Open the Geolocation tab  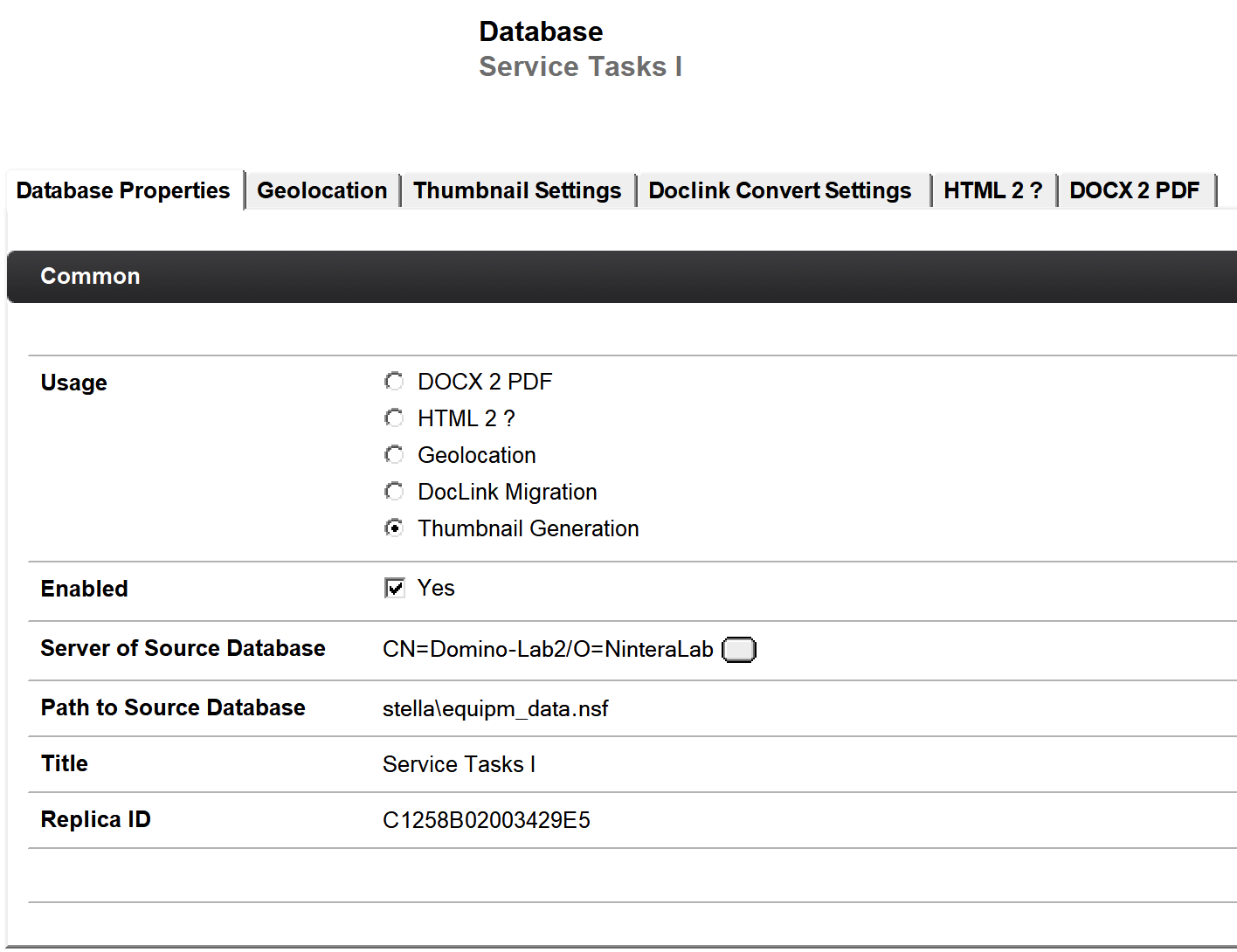tap(321, 190)
